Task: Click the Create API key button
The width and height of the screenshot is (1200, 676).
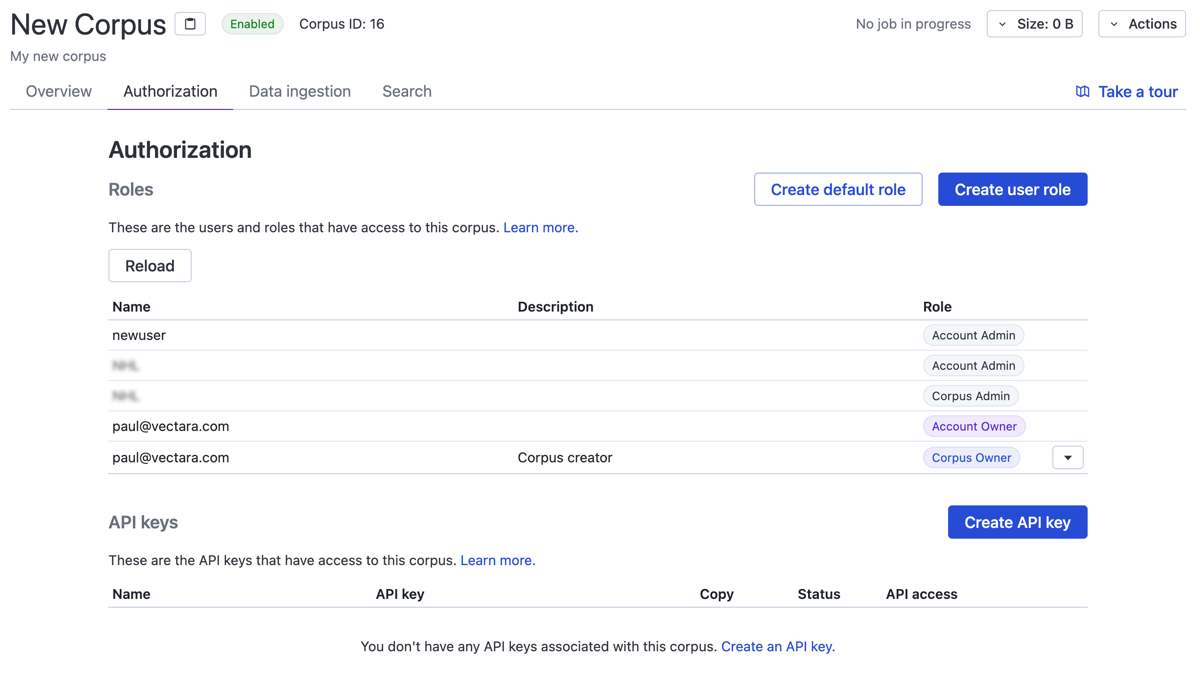Action: coord(1017,522)
